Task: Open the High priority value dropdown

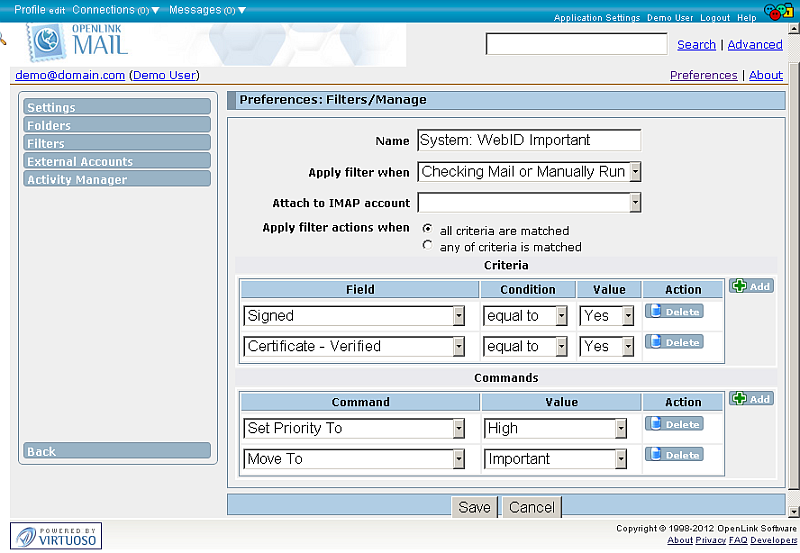Action: coord(555,429)
